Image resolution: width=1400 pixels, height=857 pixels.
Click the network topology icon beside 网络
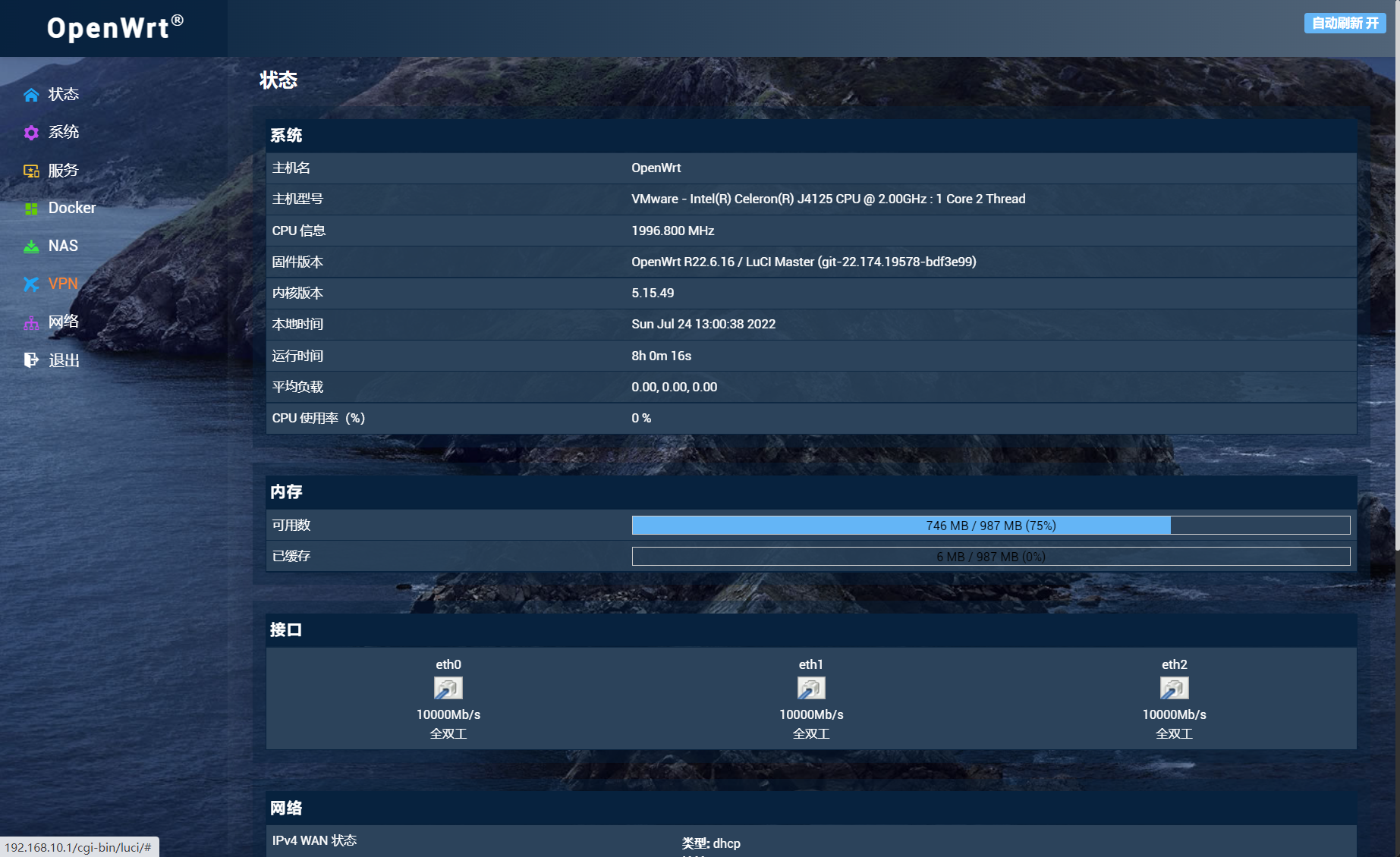(31, 322)
